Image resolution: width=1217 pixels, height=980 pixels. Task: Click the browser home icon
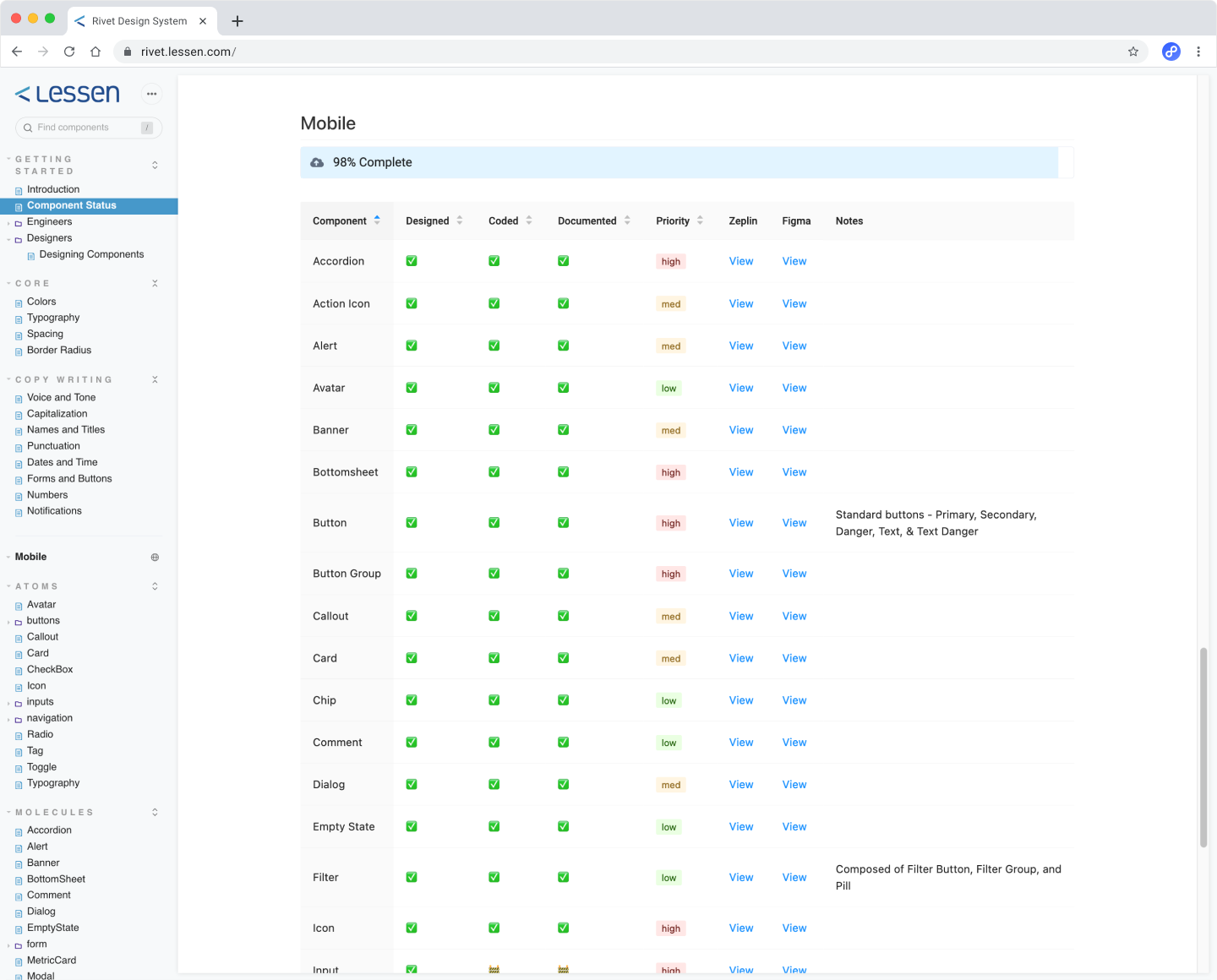pos(96,52)
